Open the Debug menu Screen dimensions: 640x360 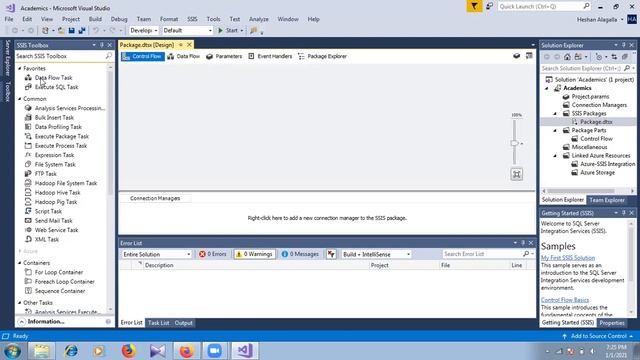coord(119,19)
